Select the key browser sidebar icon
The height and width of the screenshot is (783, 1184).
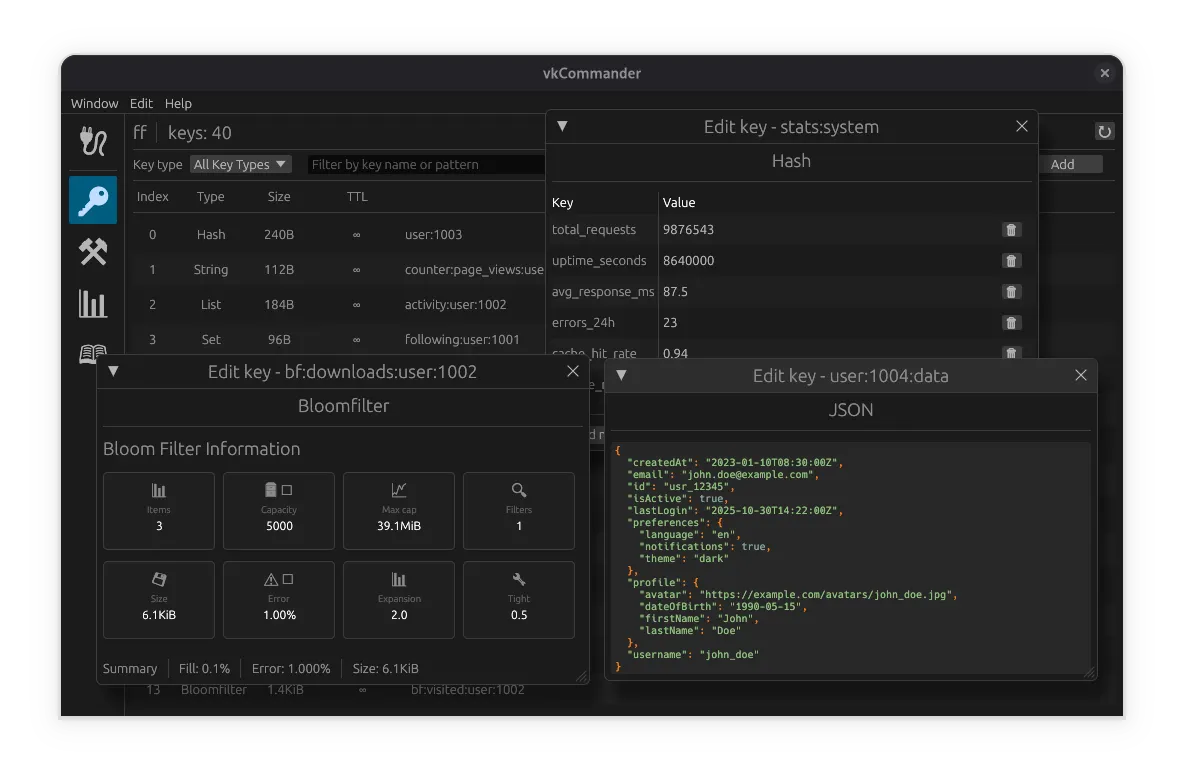click(x=93, y=200)
